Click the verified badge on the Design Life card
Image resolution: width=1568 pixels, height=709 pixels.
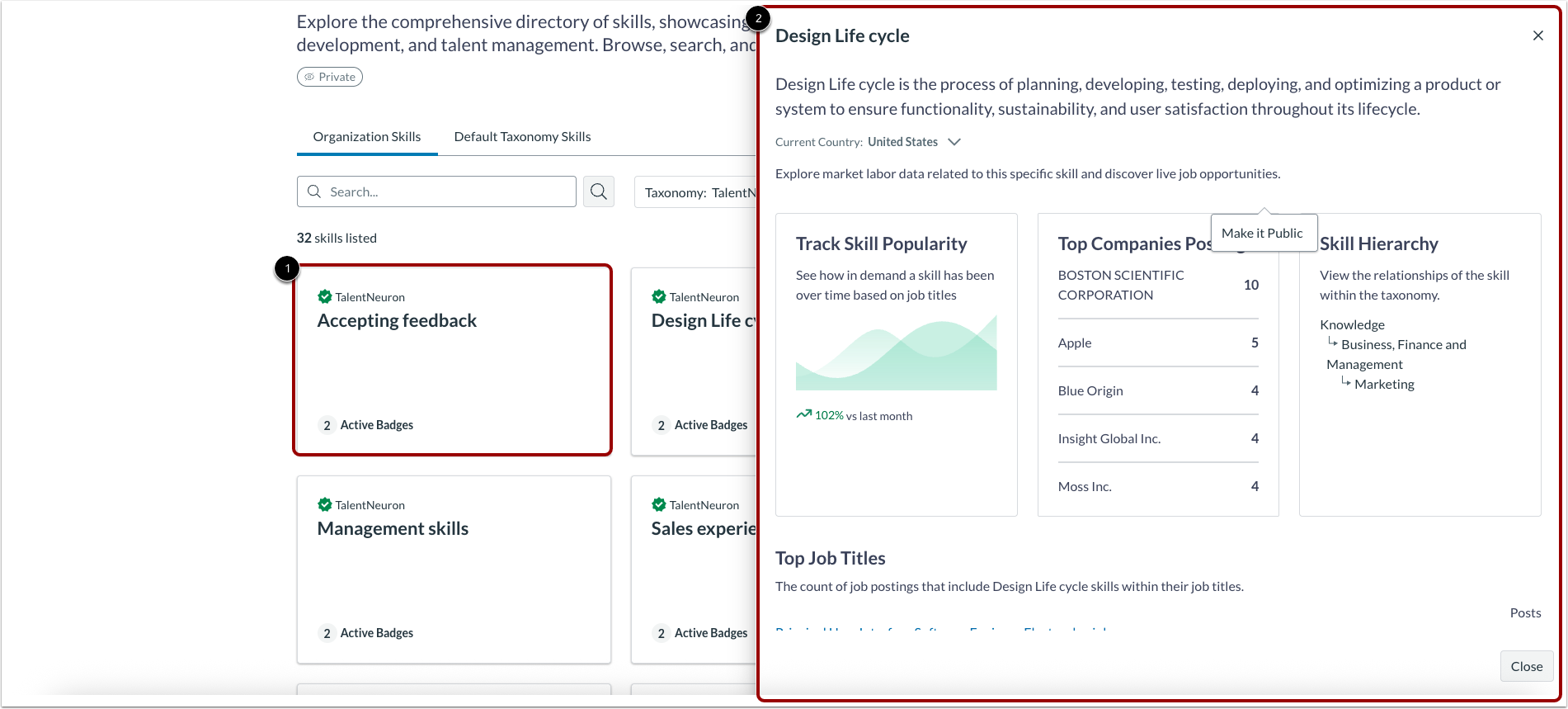tap(659, 296)
